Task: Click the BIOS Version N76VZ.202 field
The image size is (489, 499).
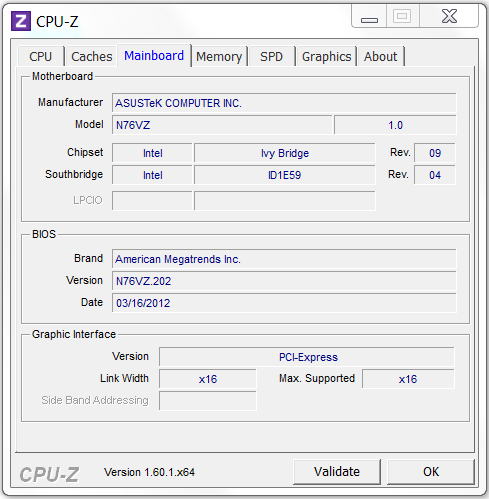Action: tap(284, 281)
